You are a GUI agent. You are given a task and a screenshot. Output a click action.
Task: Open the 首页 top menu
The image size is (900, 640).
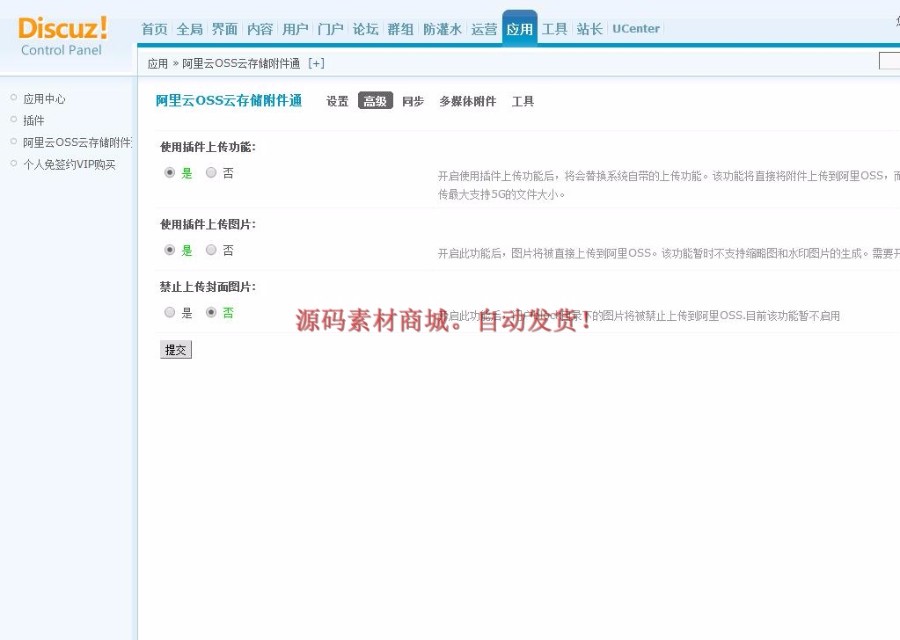pos(154,29)
